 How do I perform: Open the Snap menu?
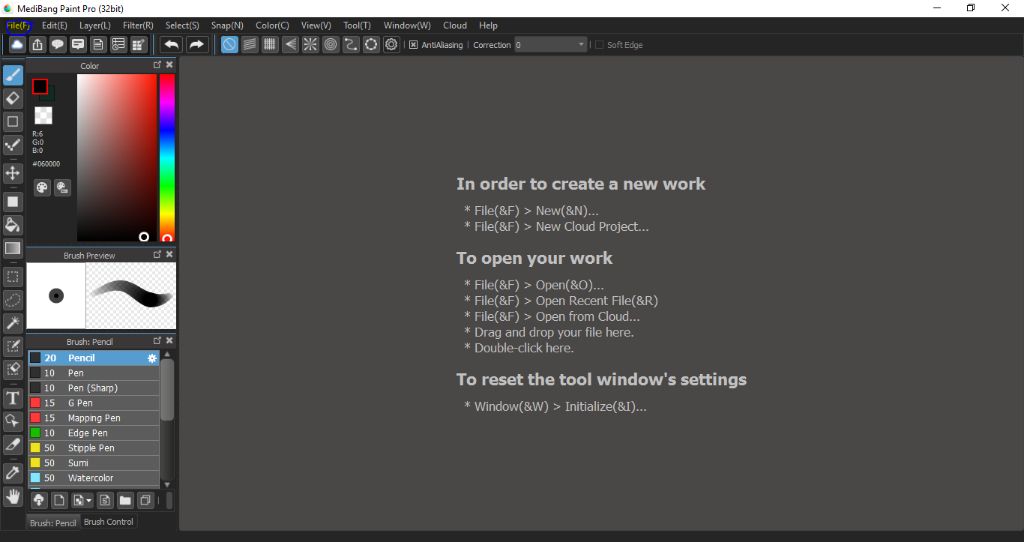[227, 25]
